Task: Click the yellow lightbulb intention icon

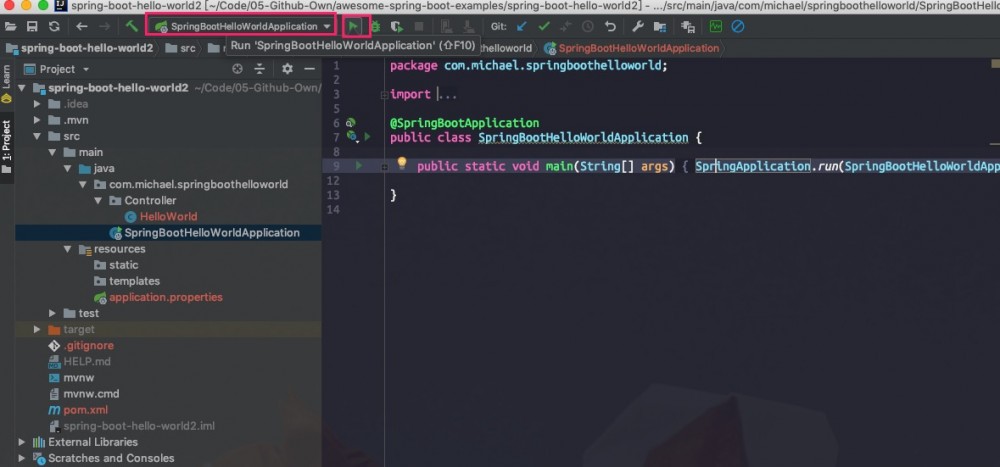Action: pyautogui.click(x=402, y=163)
